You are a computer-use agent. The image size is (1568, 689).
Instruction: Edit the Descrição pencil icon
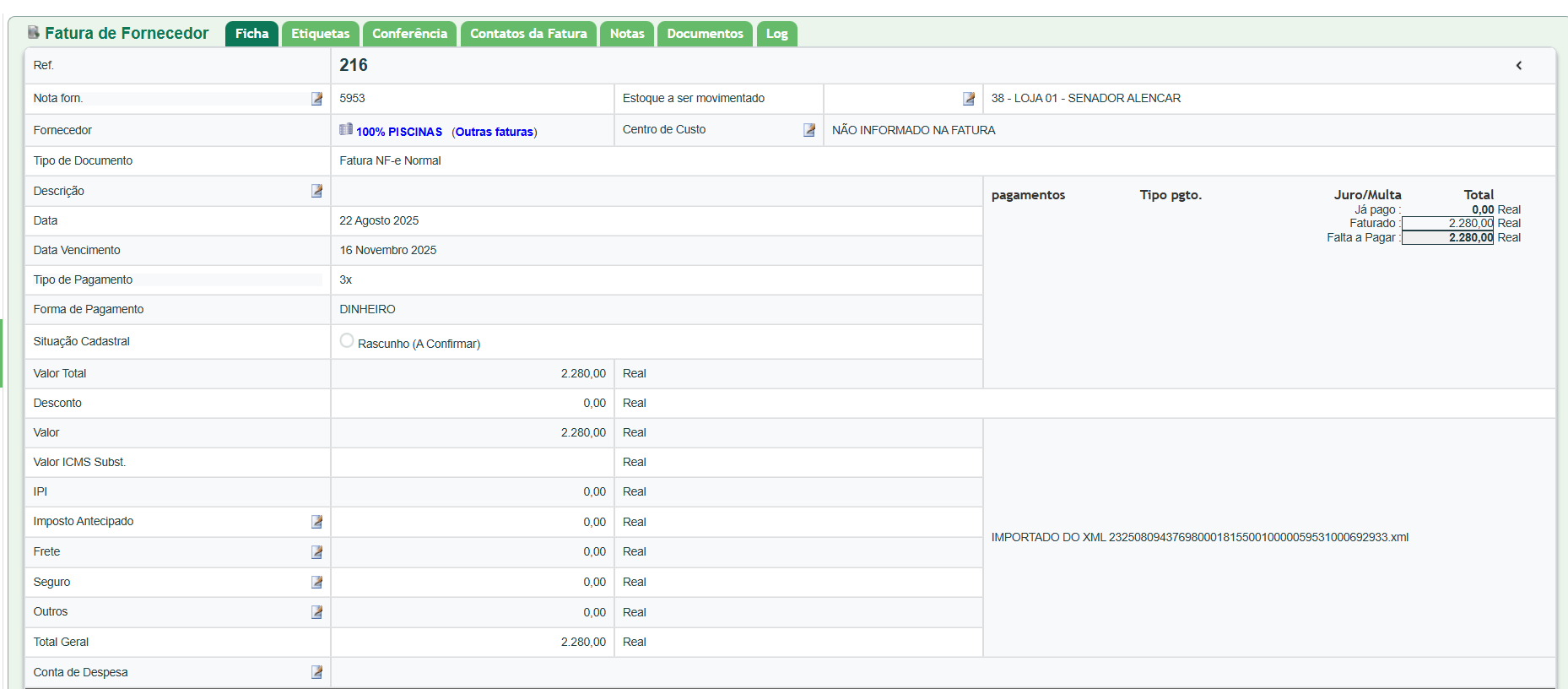tap(317, 191)
